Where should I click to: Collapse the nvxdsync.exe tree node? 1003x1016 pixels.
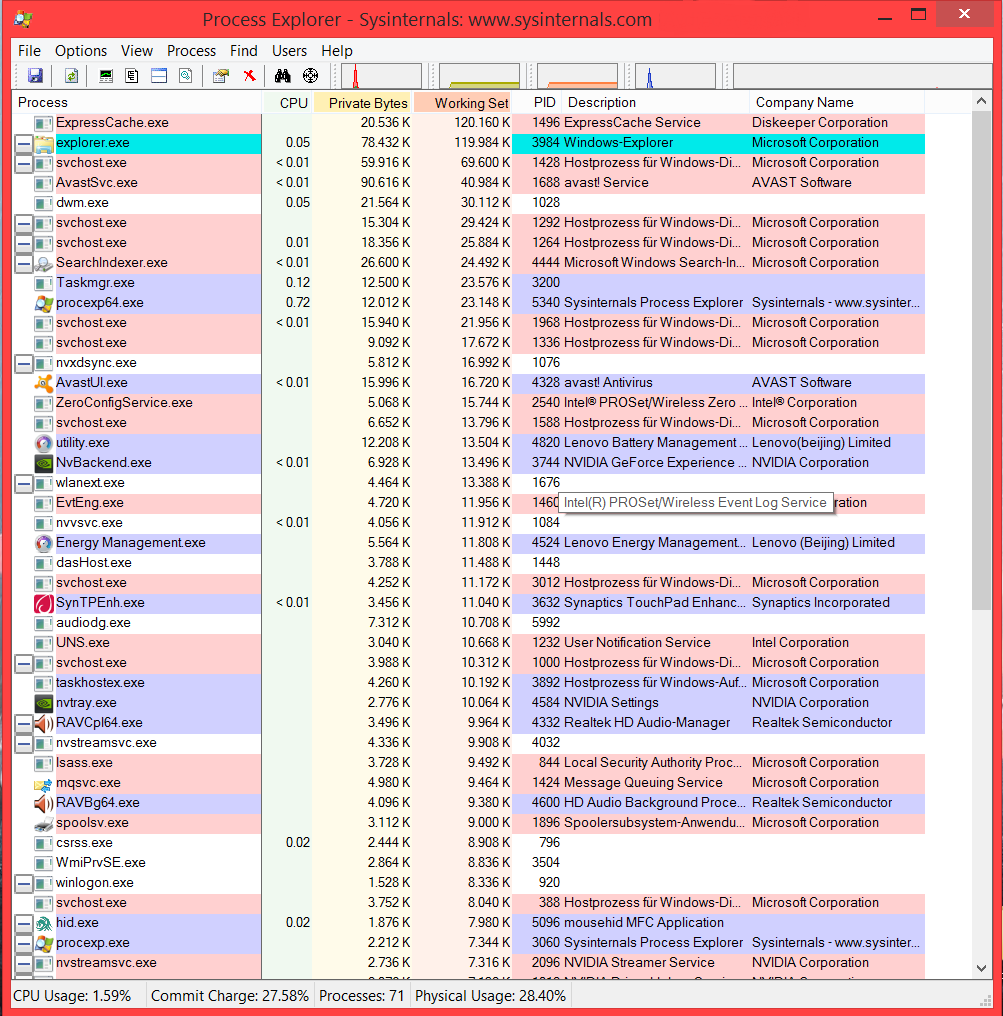24,364
